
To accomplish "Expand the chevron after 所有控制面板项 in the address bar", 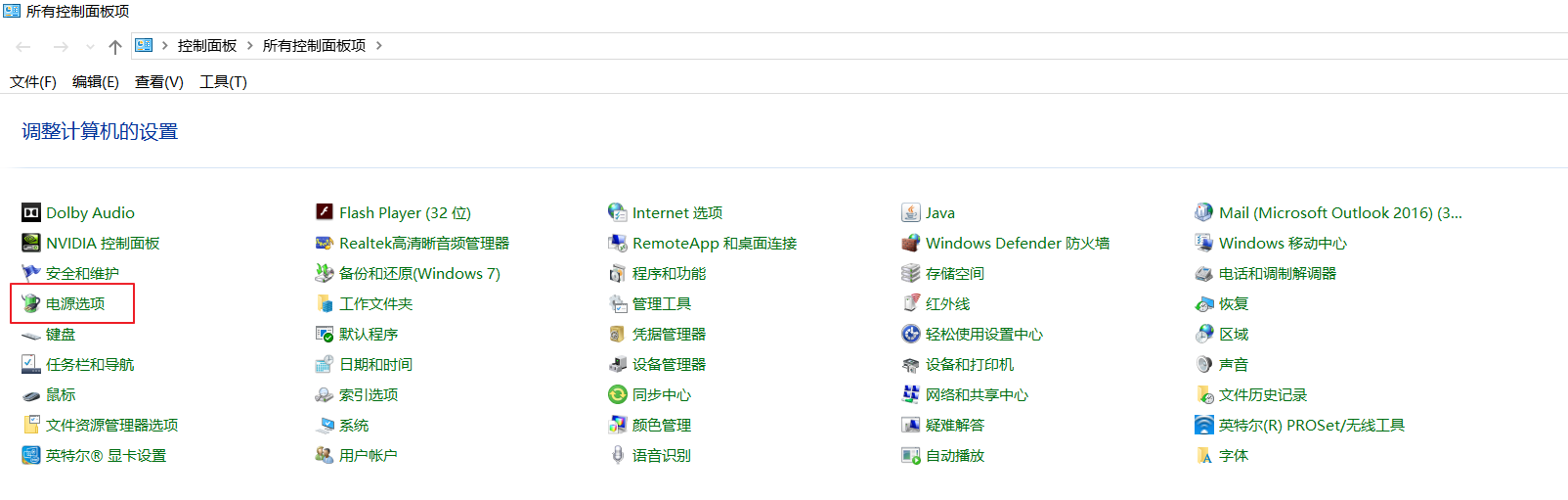I will pyautogui.click(x=379, y=46).
